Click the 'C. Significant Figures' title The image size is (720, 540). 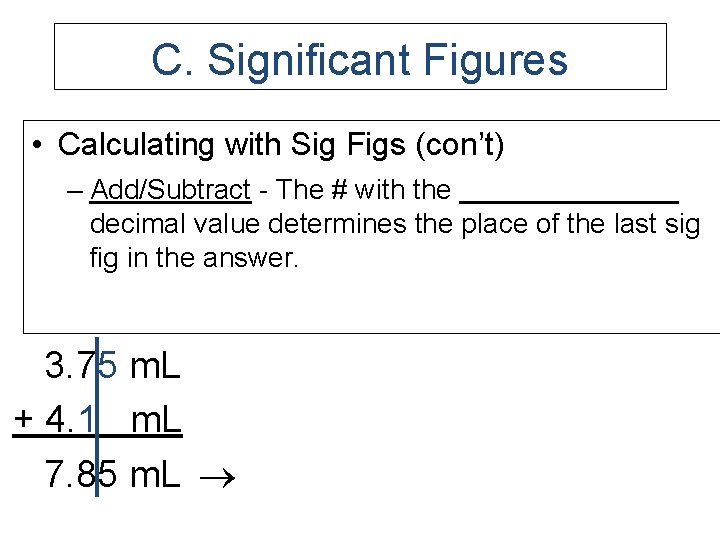360,60
